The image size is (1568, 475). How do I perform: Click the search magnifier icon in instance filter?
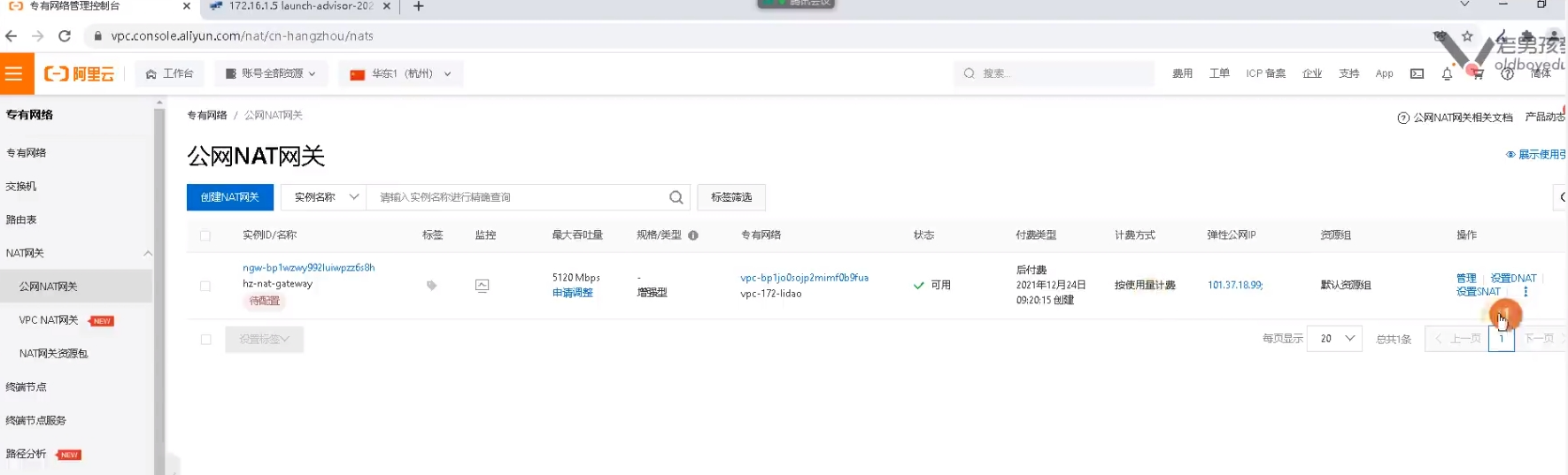[x=676, y=197]
